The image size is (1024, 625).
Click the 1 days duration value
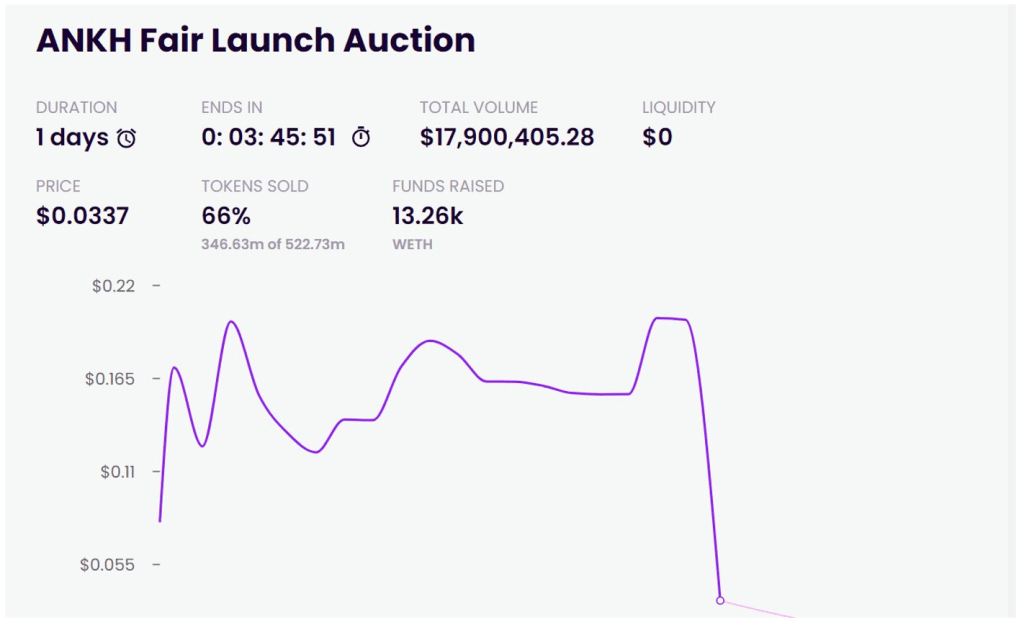pyautogui.click(x=72, y=137)
